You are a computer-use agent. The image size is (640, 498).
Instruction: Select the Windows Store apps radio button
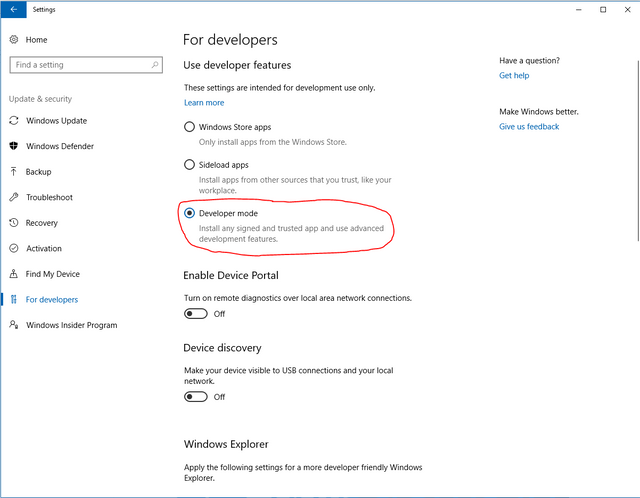189,127
